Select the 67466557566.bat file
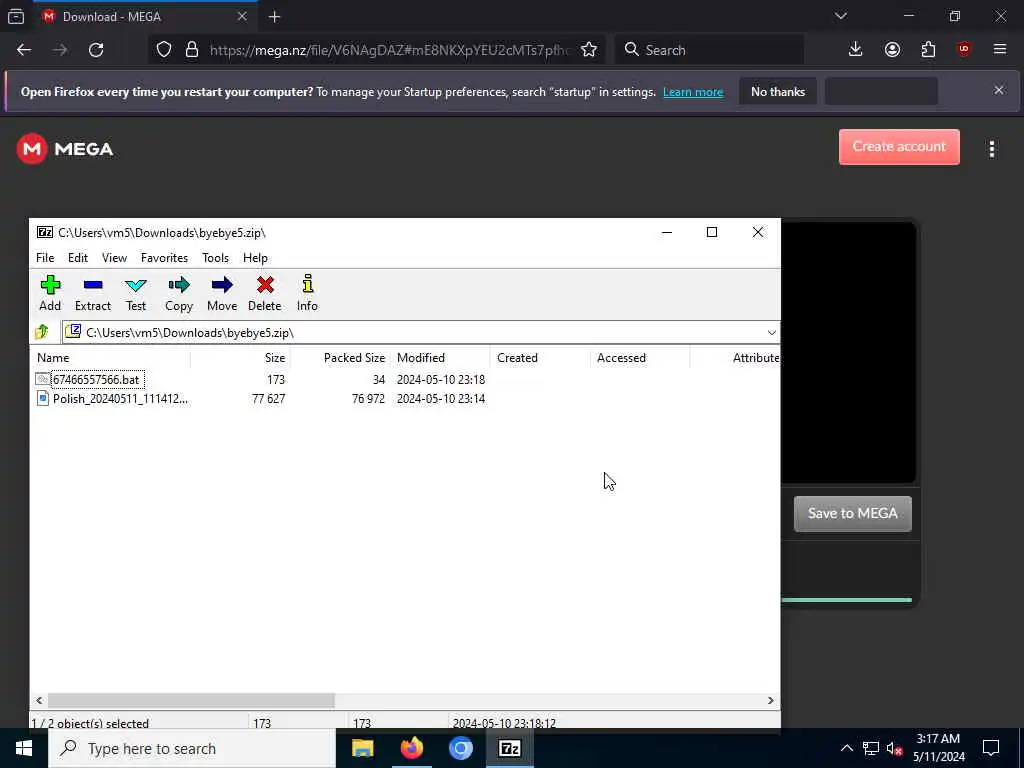The height and width of the screenshot is (768, 1024). (95, 379)
